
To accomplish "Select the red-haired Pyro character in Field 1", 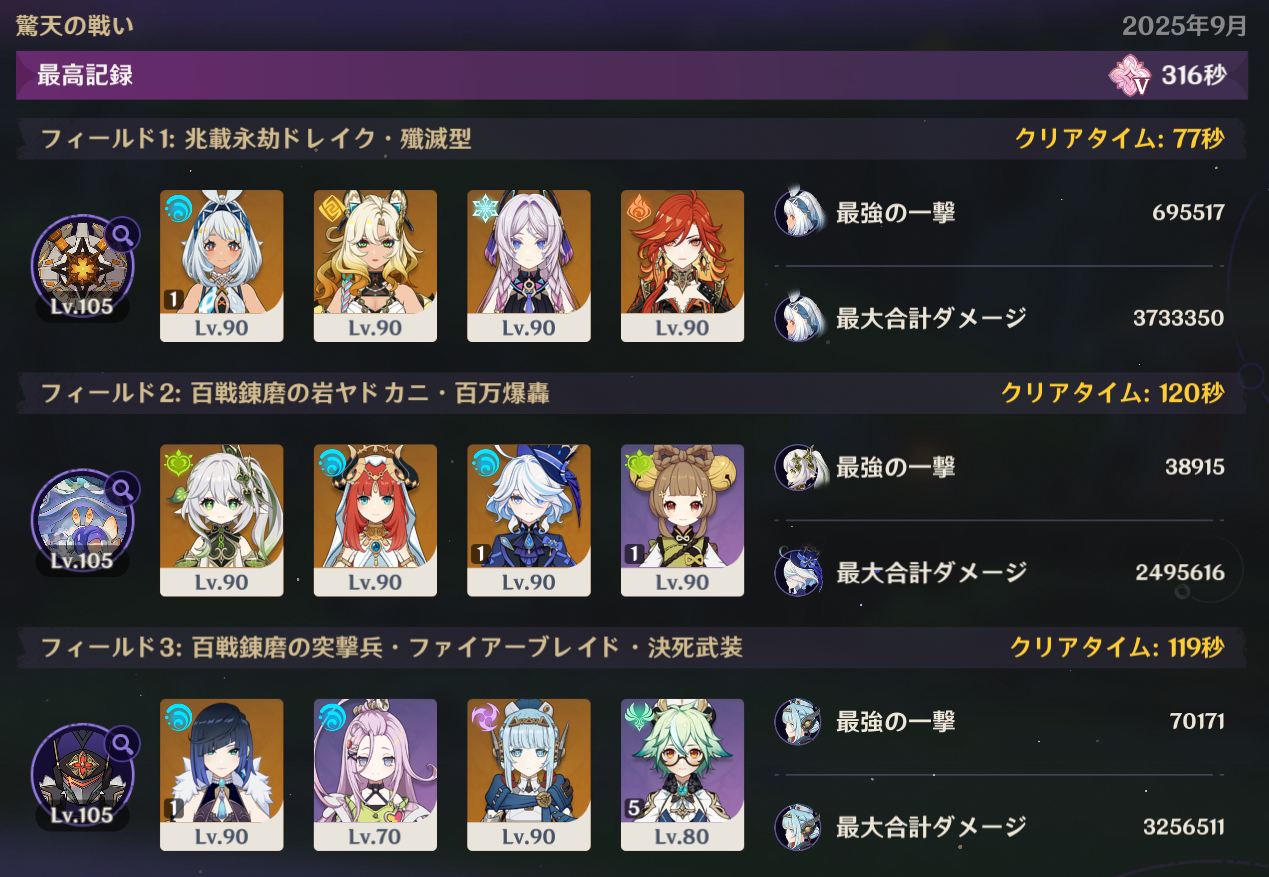I will pyautogui.click(x=682, y=266).
